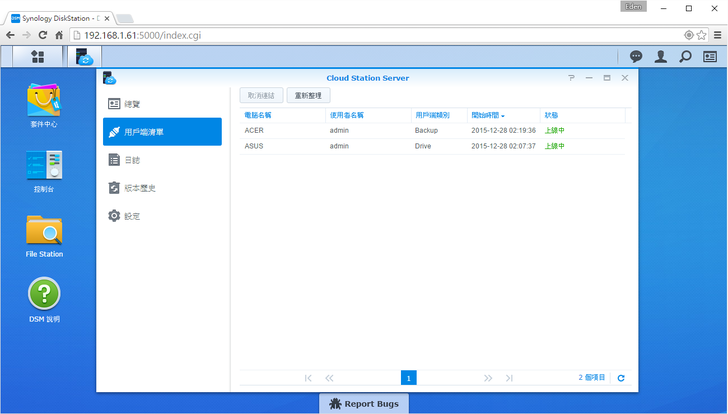Go to 設定 settings section
The width and height of the screenshot is (728, 414).
(x=132, y=216)
